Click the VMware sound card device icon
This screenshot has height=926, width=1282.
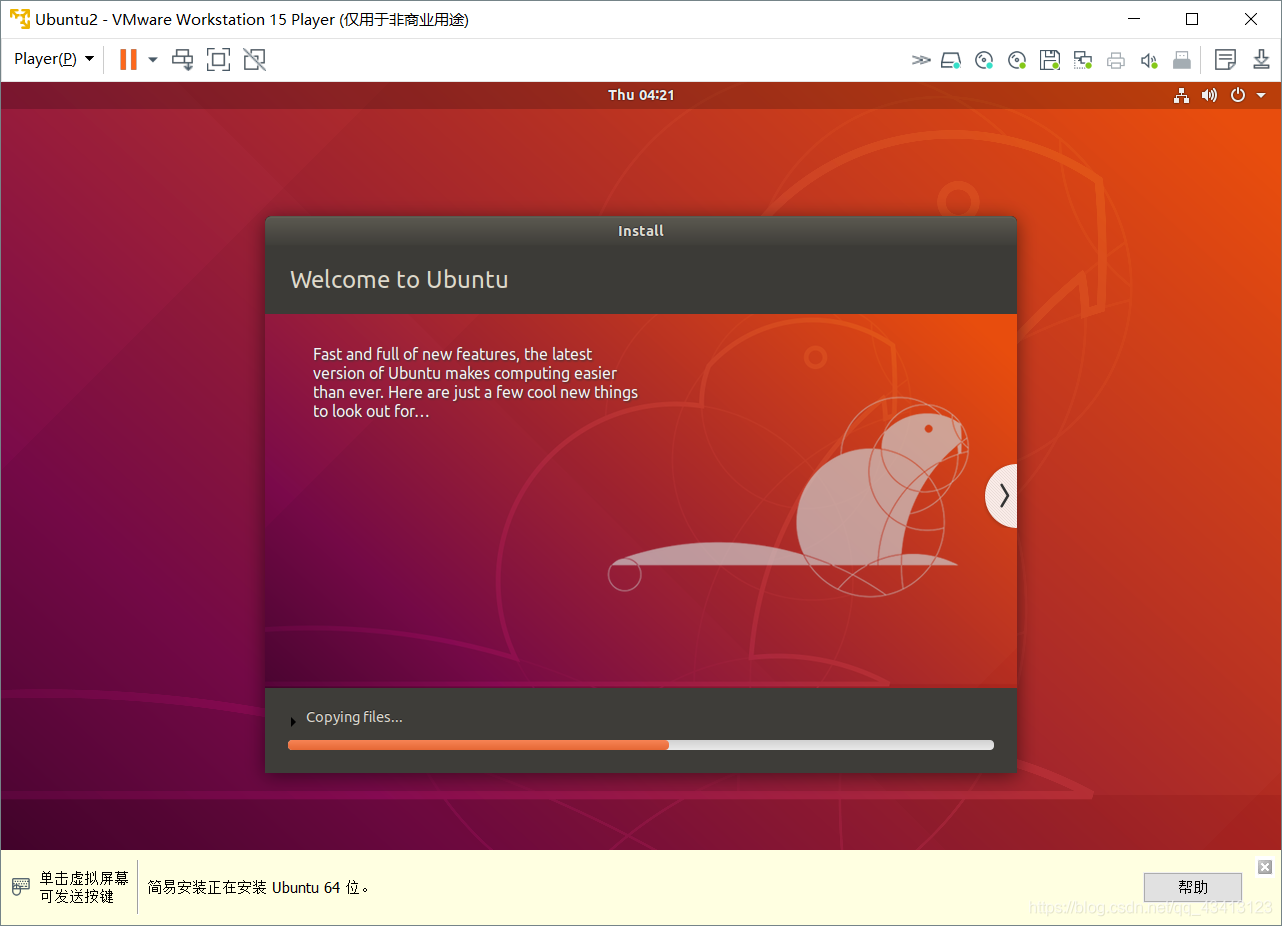[x=1149, y=60]
